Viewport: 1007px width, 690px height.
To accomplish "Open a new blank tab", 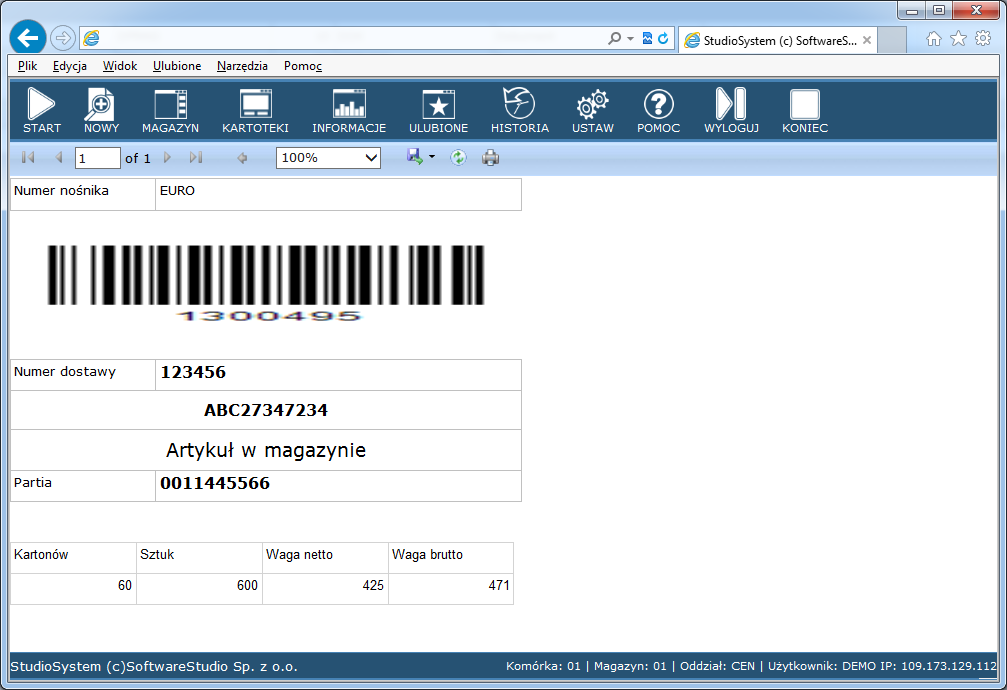I will [x=891, y=40].
